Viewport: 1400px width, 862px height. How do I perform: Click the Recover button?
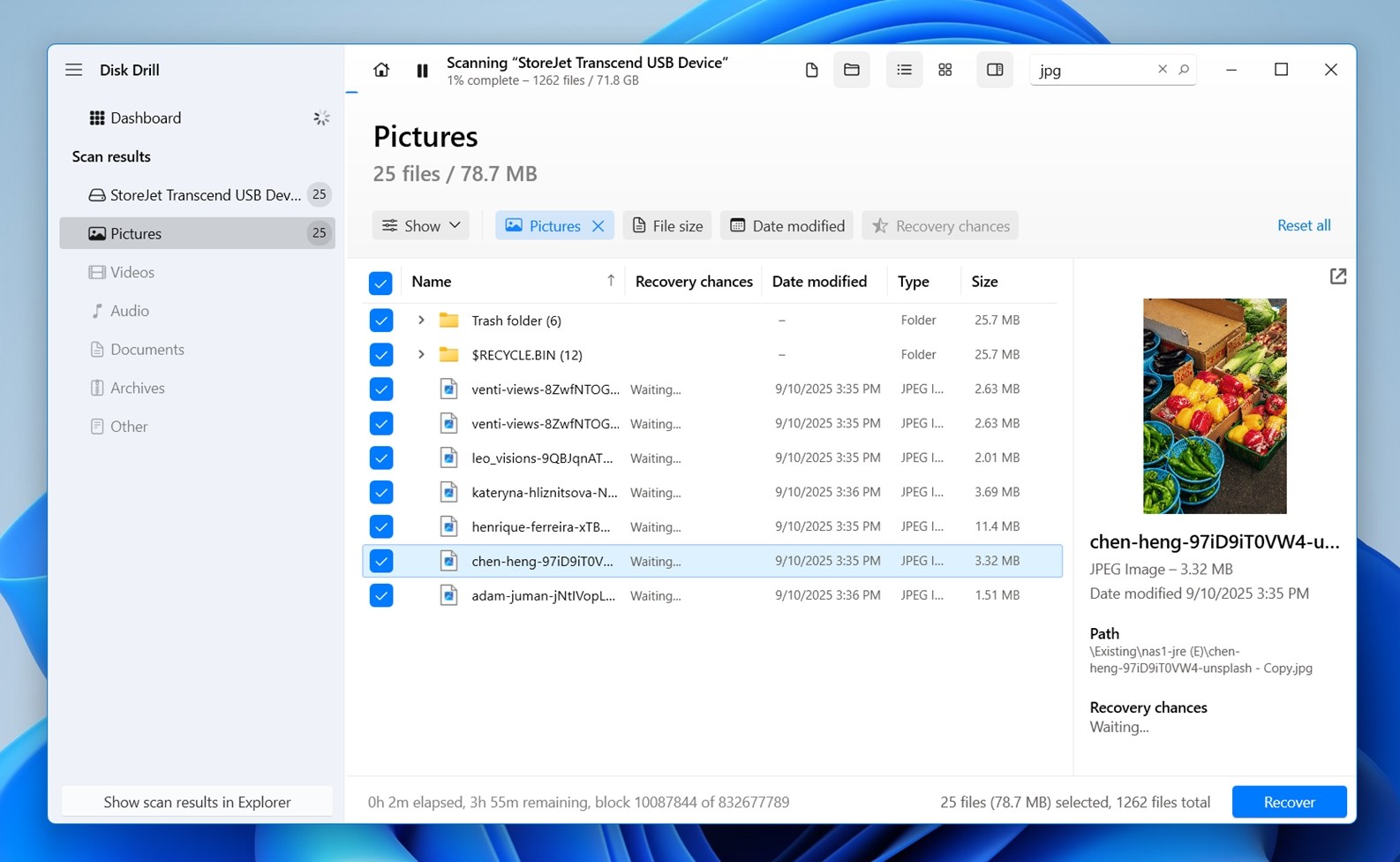point(1289,802)
